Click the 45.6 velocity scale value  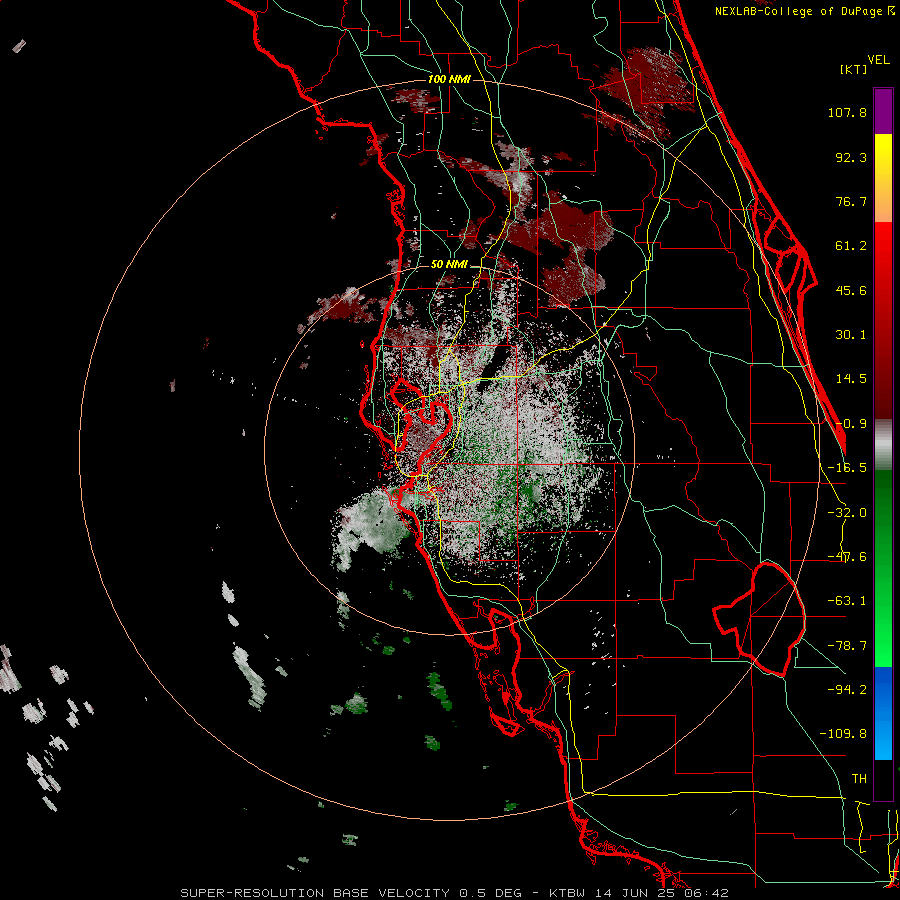coord(851,290)
